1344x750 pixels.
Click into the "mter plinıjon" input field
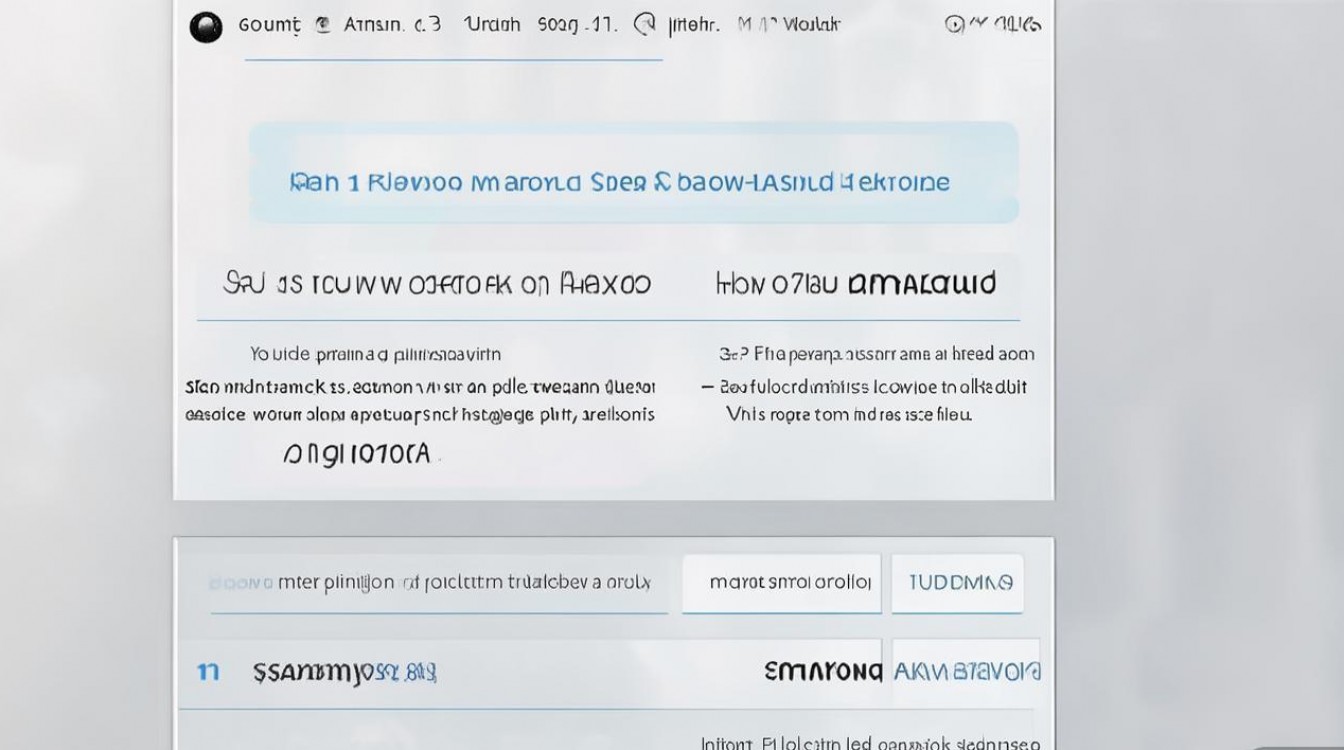[x=438, y=583]
